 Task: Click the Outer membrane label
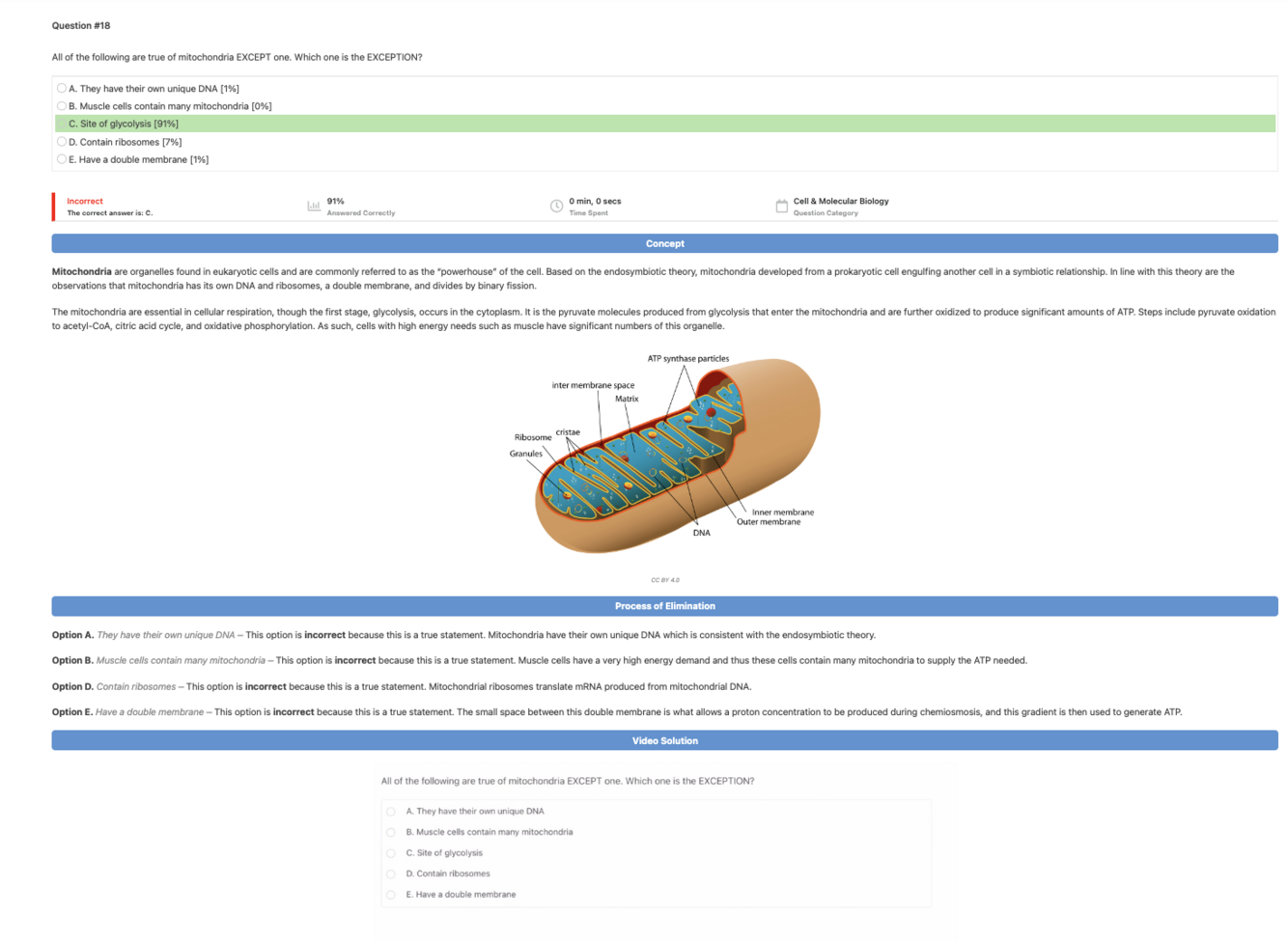769,522
